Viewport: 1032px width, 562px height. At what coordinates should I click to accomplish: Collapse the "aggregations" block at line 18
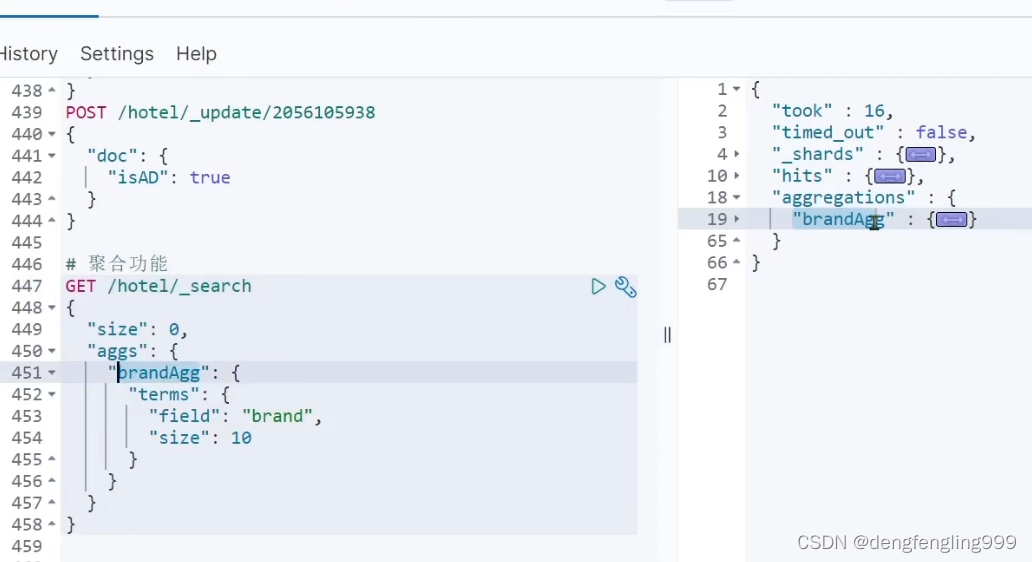(737, 198)
